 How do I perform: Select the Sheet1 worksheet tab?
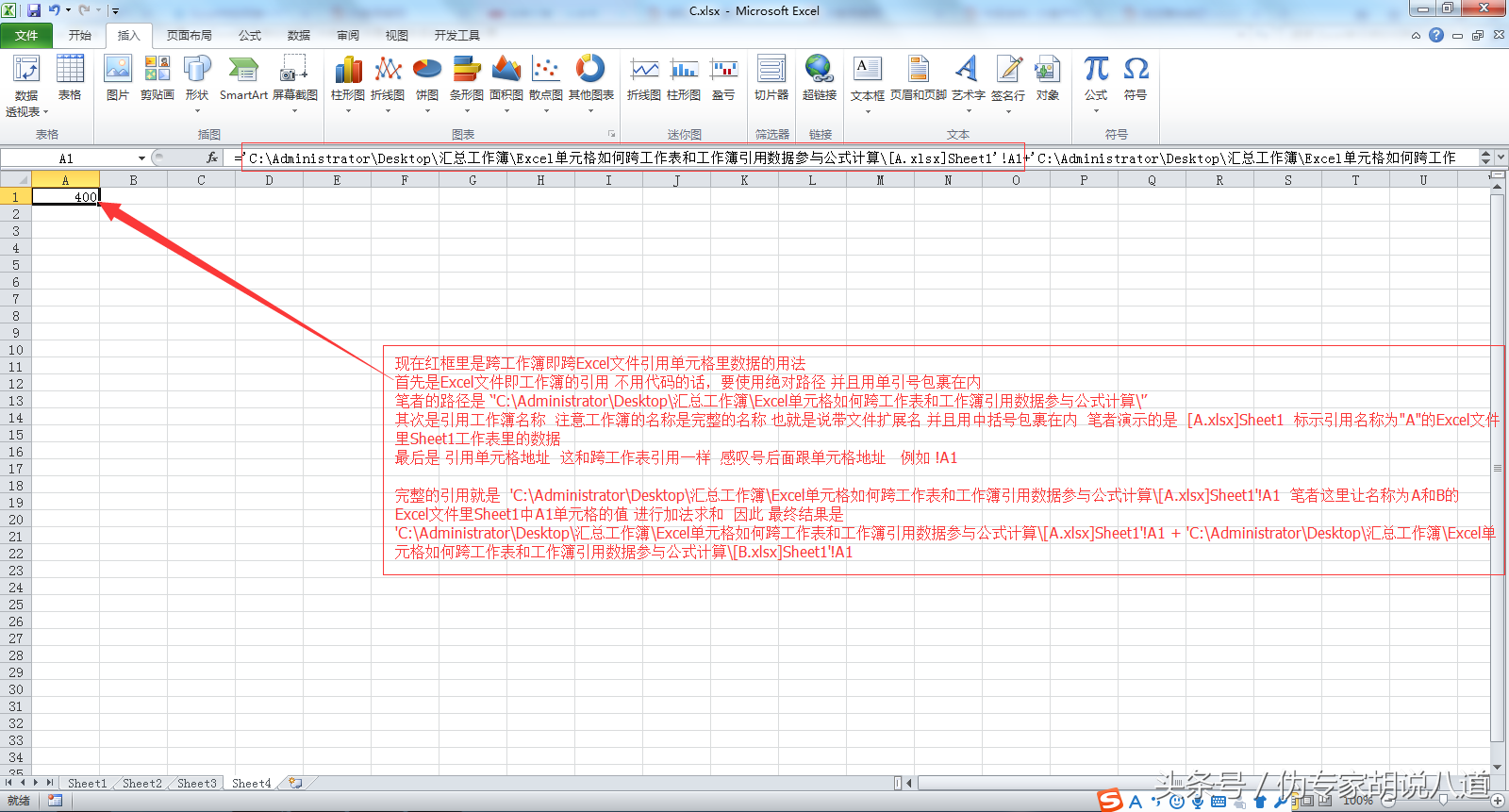87,783
